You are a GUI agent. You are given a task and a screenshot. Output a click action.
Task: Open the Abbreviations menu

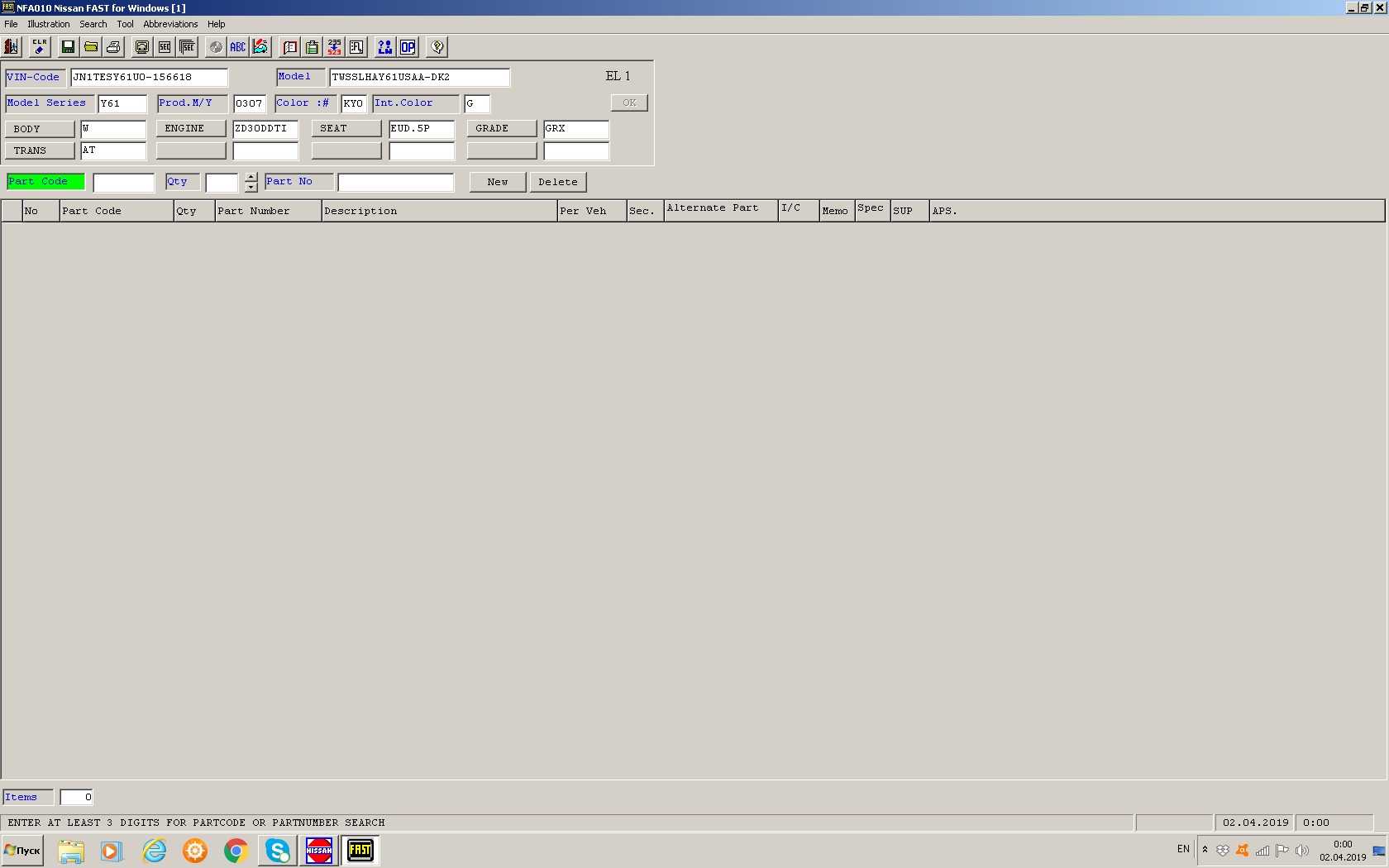(x=170, y=24)
